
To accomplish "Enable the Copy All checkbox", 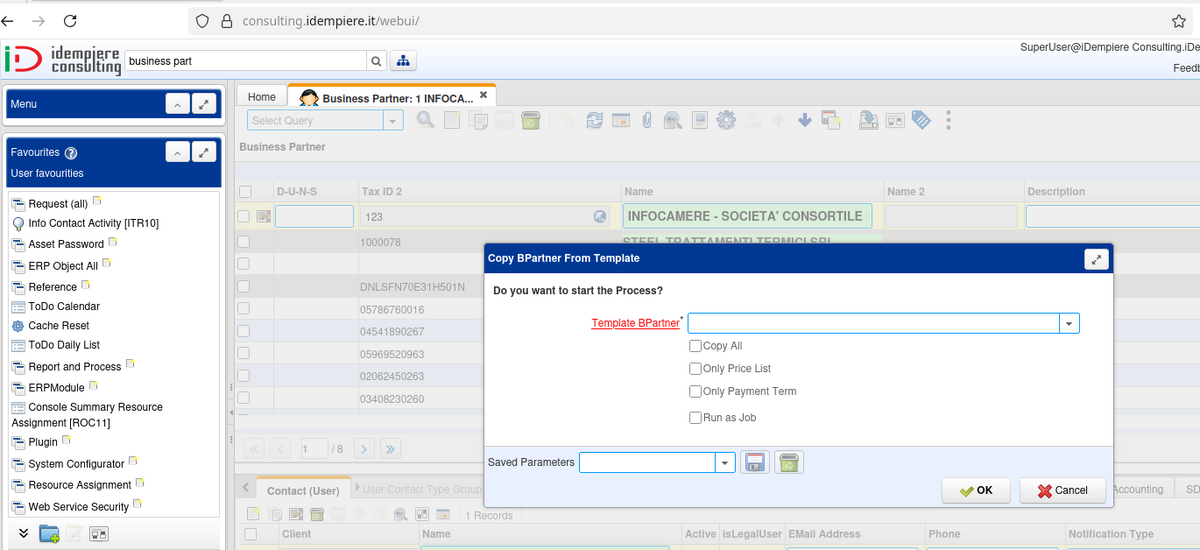I will point(695,346).
